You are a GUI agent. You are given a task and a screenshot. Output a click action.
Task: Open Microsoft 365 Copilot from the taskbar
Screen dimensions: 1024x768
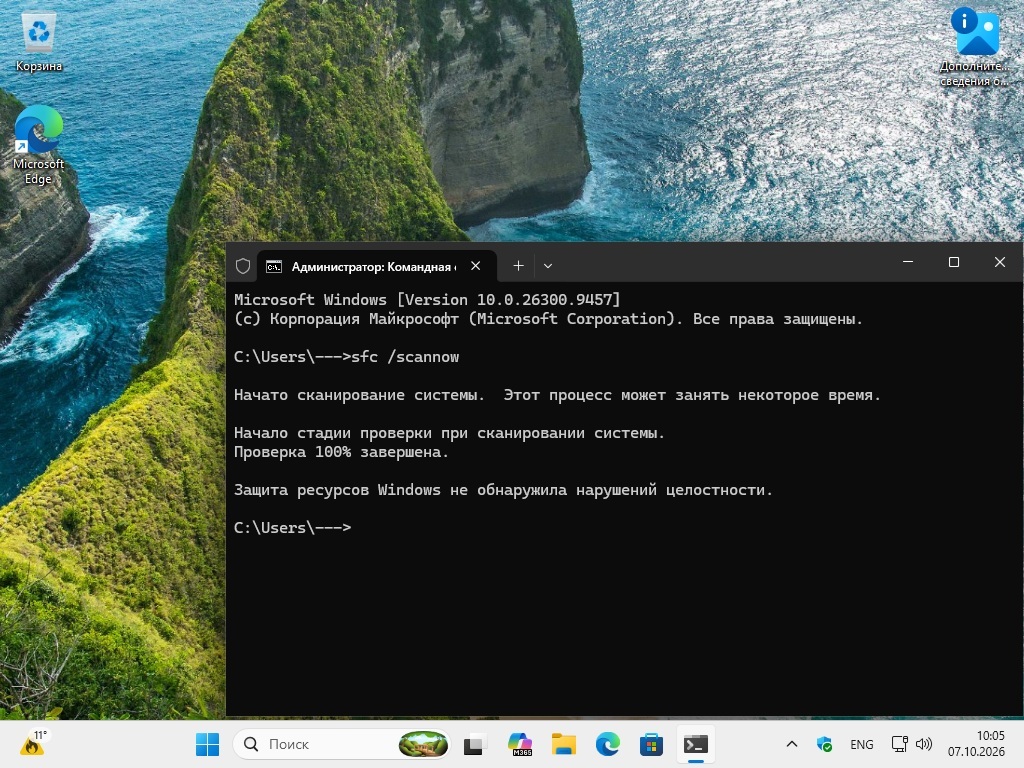pyautogui.click(x=520, y=744)
